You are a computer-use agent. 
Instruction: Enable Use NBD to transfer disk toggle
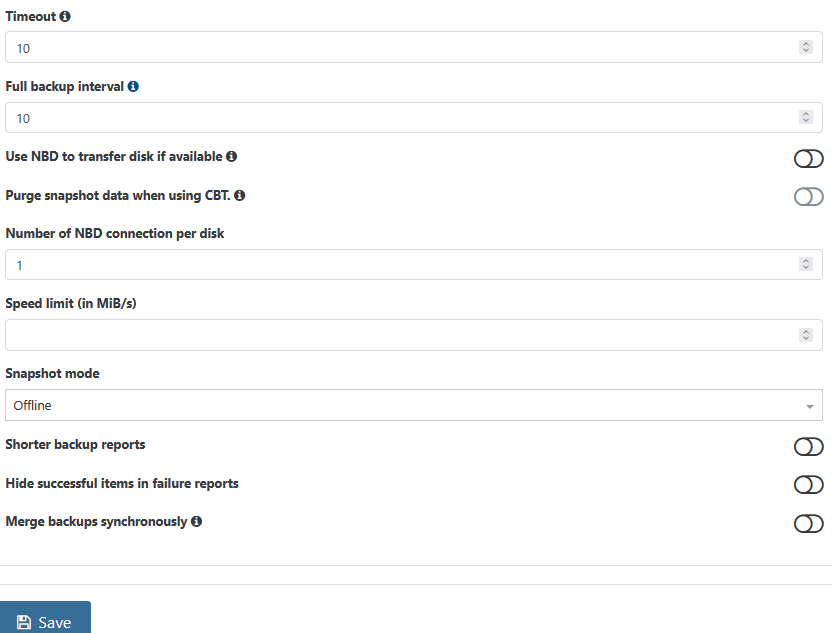coord(808,158)
